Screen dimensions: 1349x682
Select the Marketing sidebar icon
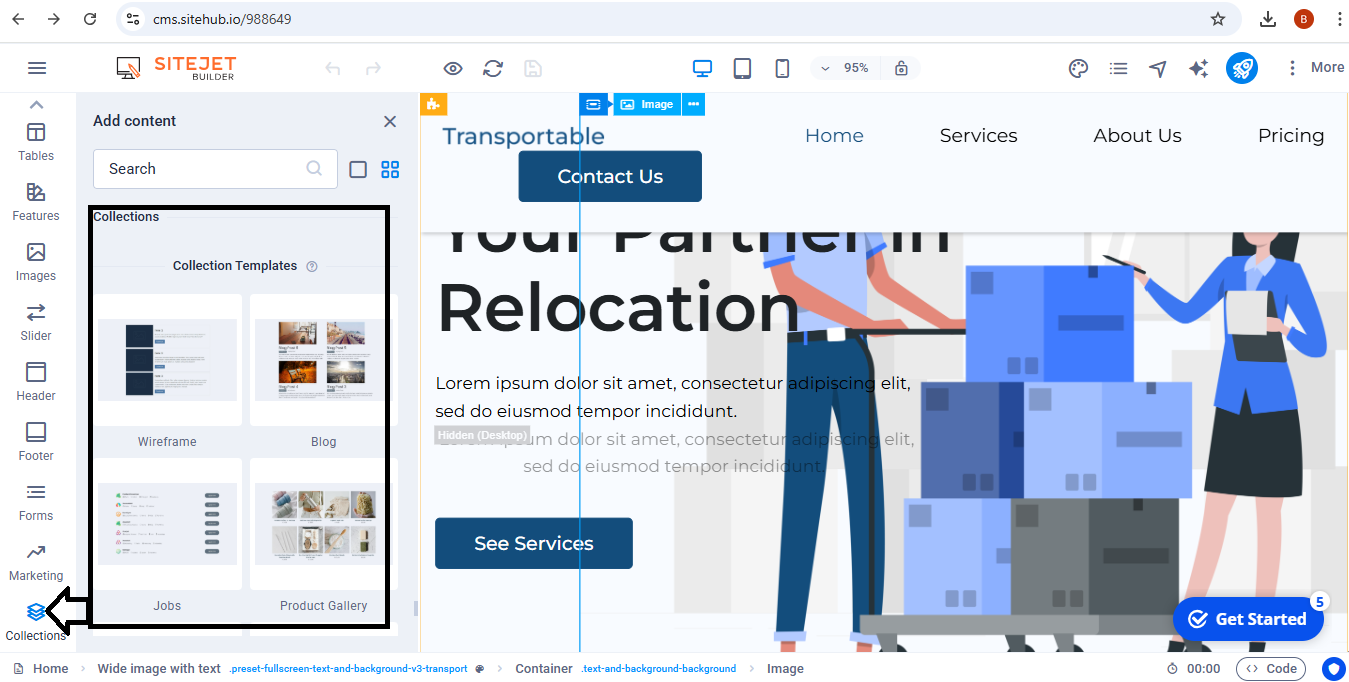[x=36, y=562]
